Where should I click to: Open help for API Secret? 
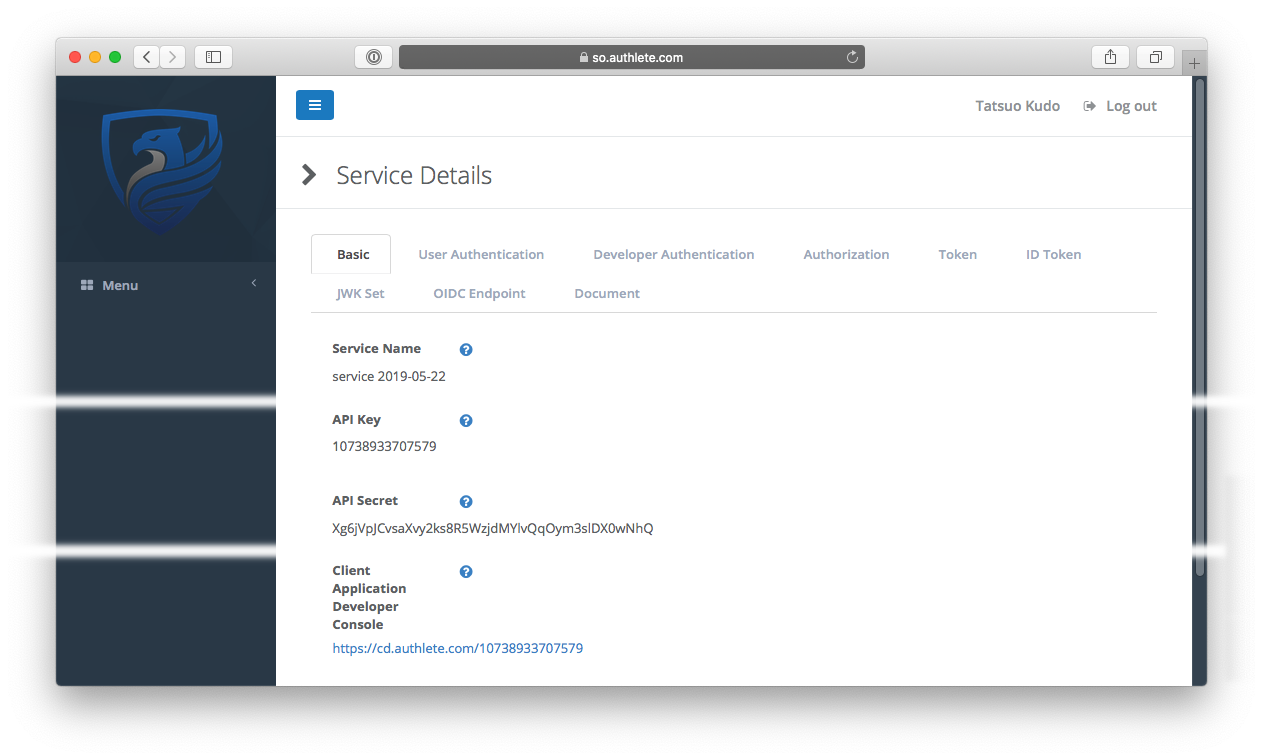[466, 502]
